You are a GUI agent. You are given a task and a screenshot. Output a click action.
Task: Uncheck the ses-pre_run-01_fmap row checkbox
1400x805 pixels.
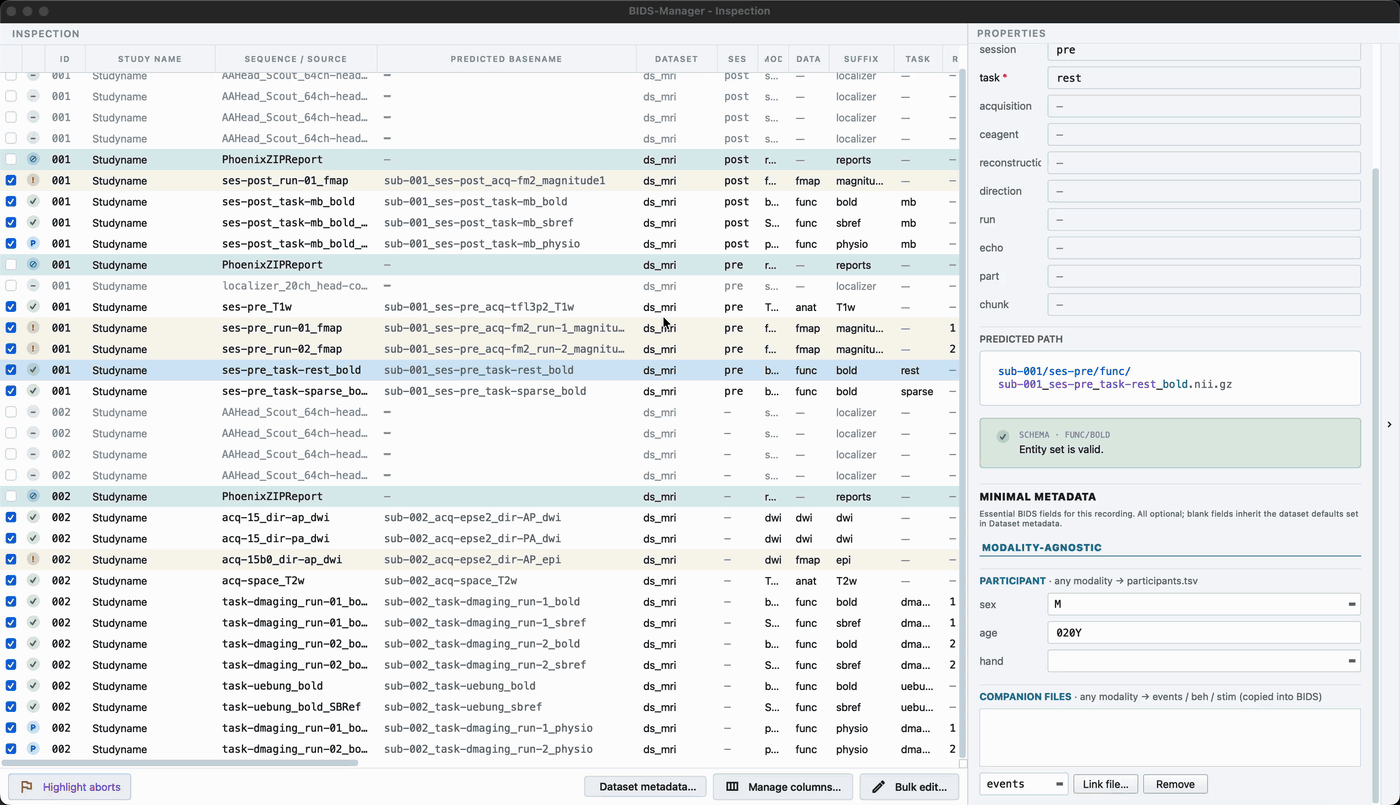[x=11, y=328]
